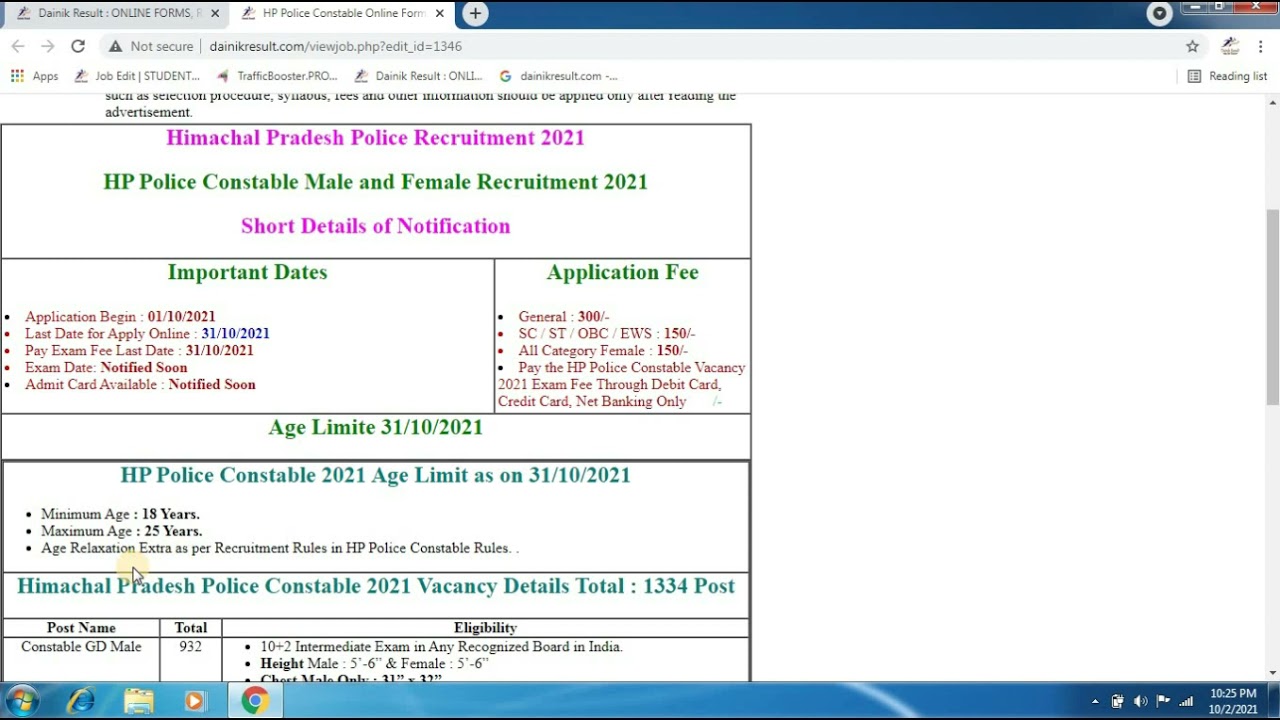This screenshot has height=720, width=1280.
Task: Click the Post Name column header
Action: (x=81, y=628)
